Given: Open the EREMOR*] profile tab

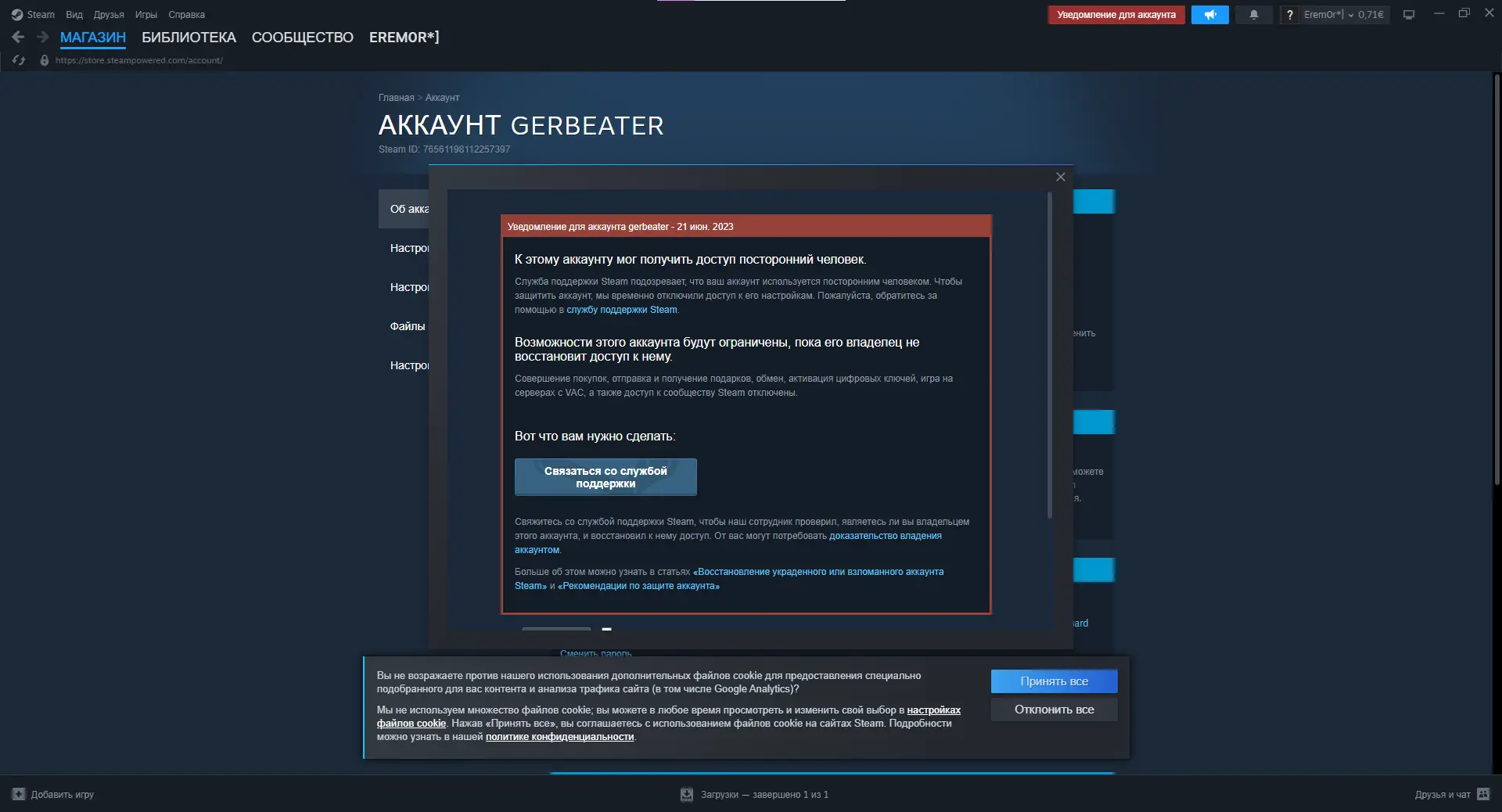Looking at the screenshot, I should click(x=404, y=38).
